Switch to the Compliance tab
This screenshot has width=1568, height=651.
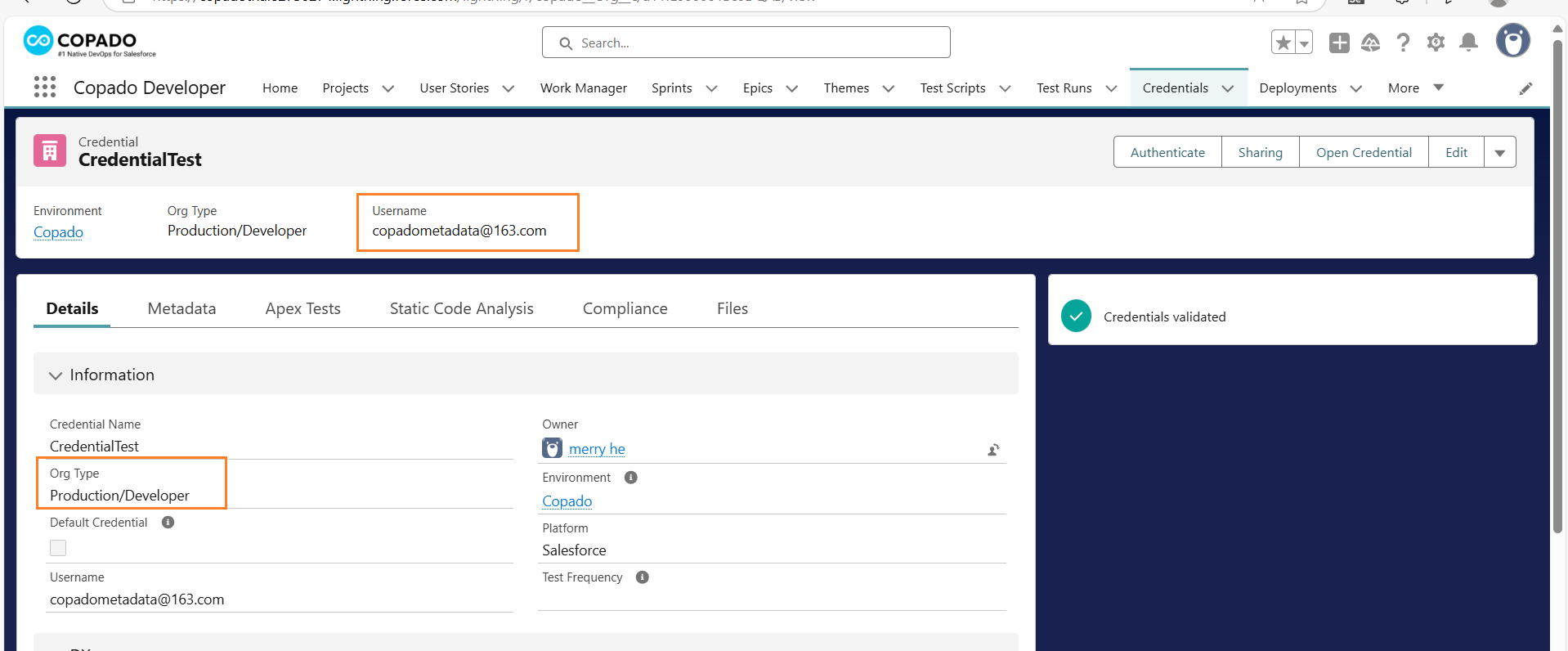point(625,308)
